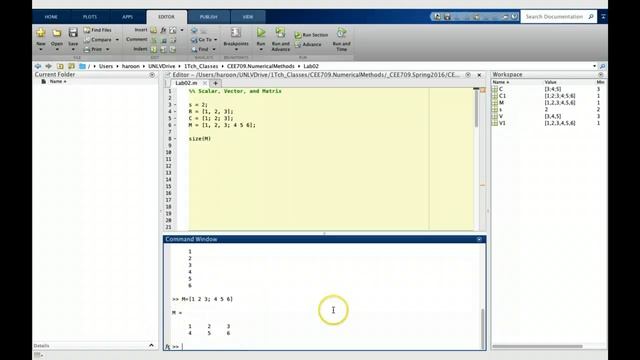The height and width of the screenshot is (360, 640).
Task: Create a new file with the New icon
Action: coord(41,33)
